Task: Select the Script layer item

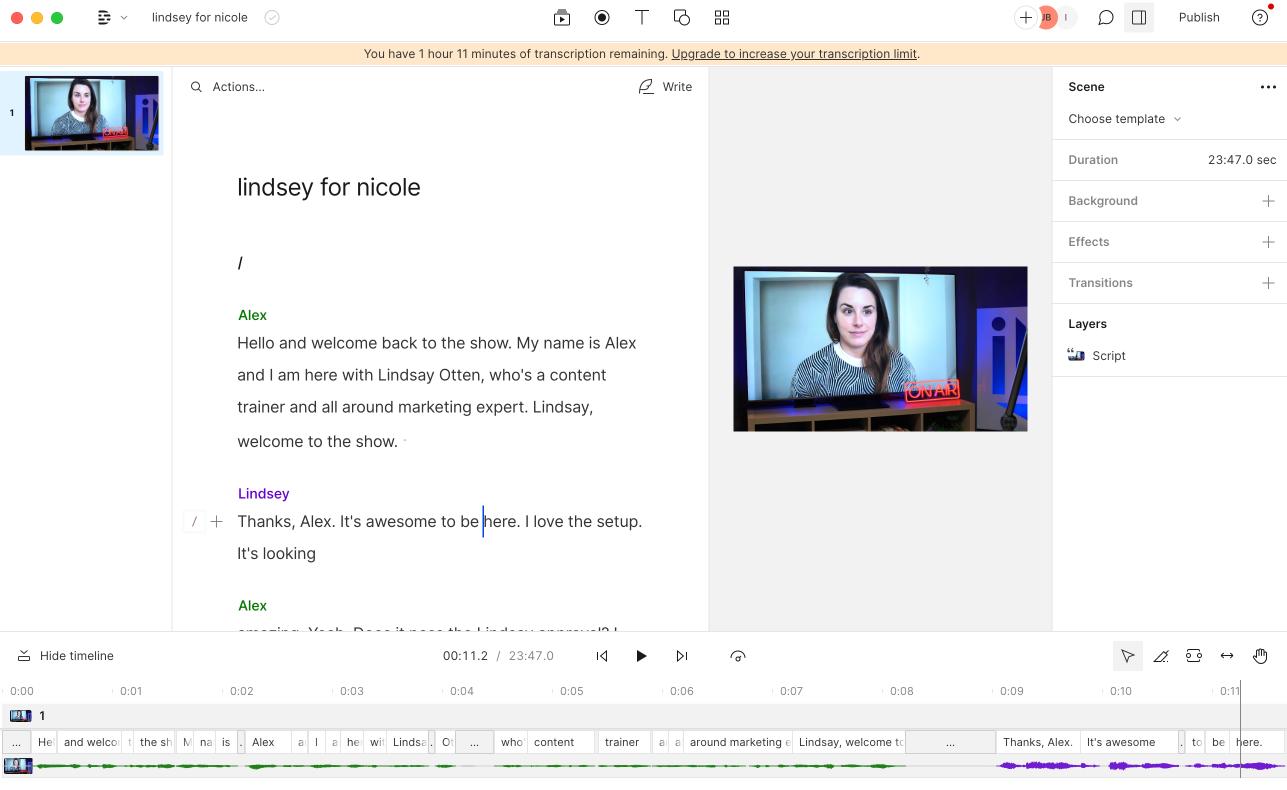Action: pyautogui.click(x=1108, y=356)
